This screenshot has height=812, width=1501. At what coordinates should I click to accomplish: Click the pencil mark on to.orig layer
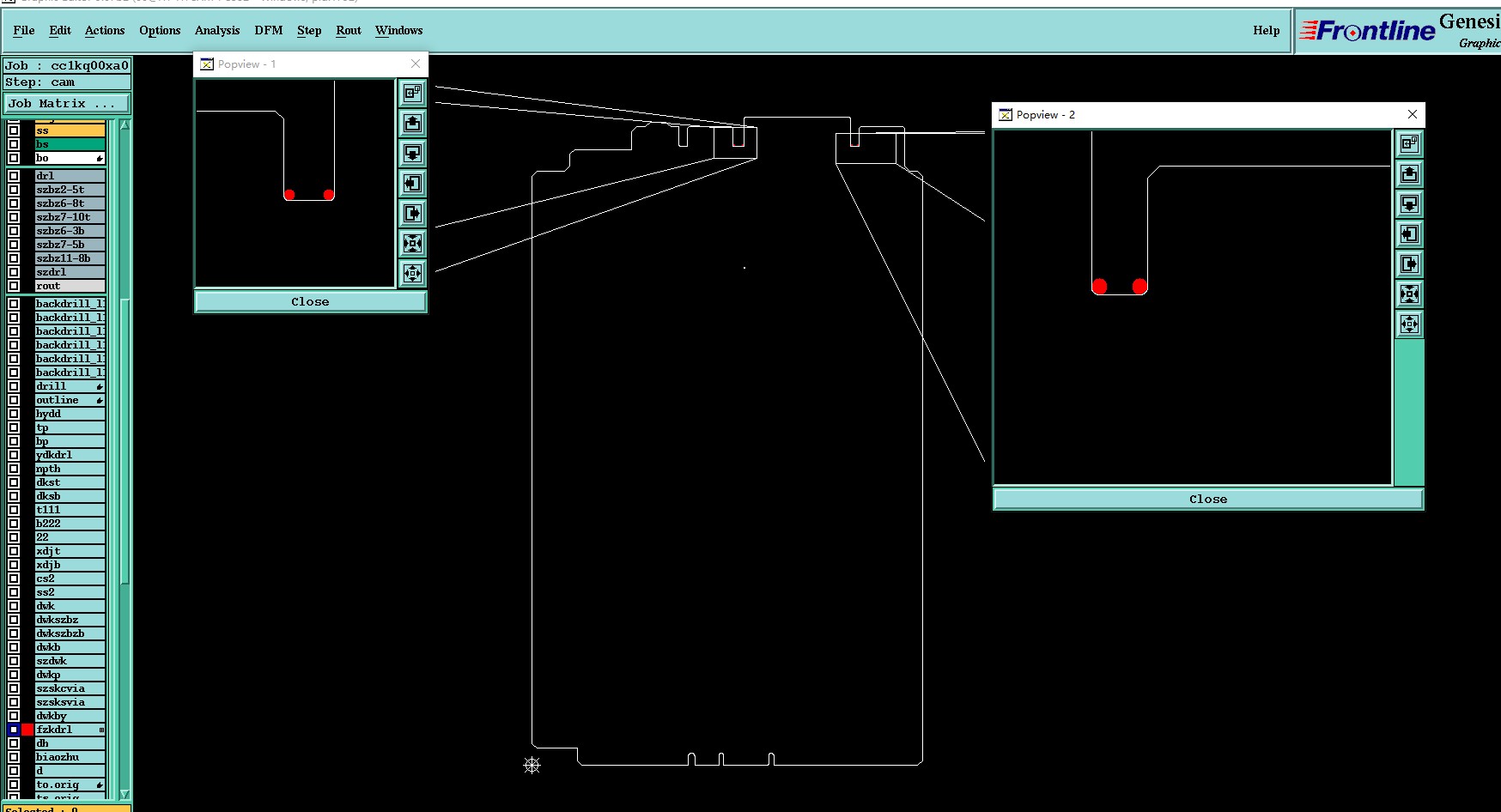[100, 785]
